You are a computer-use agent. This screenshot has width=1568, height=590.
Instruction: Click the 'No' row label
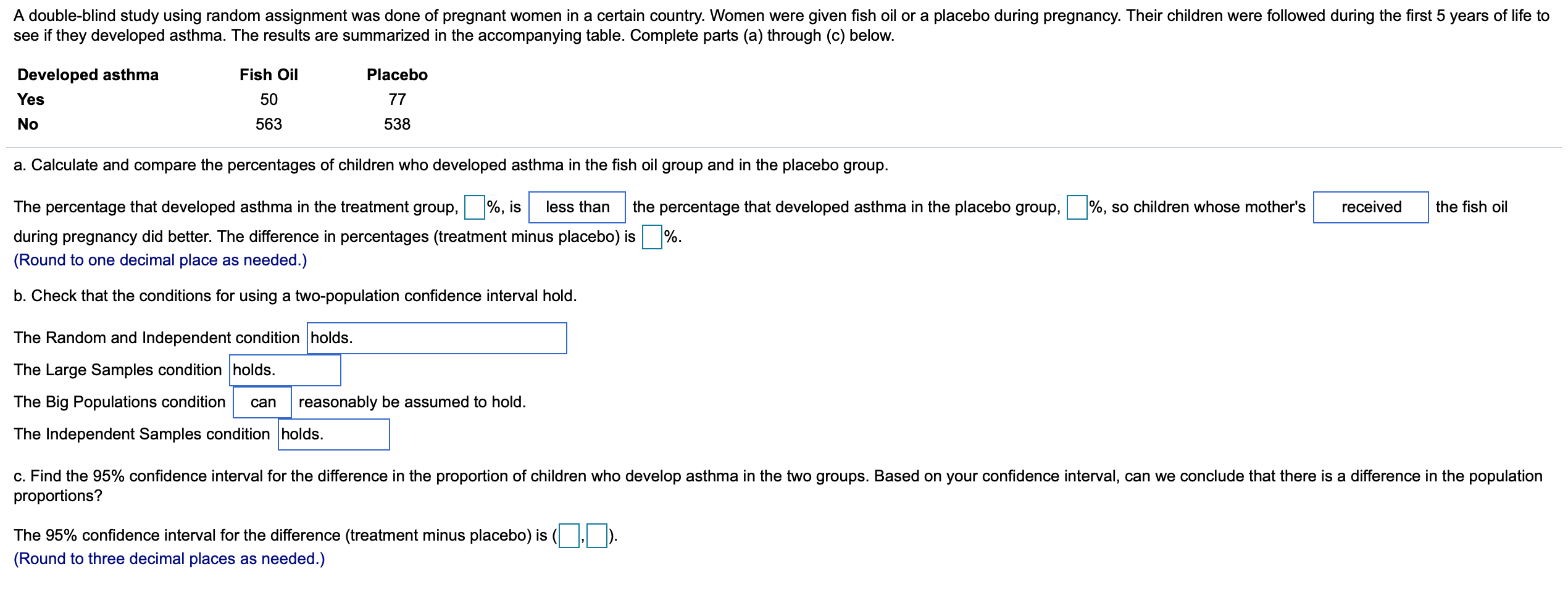28,124
